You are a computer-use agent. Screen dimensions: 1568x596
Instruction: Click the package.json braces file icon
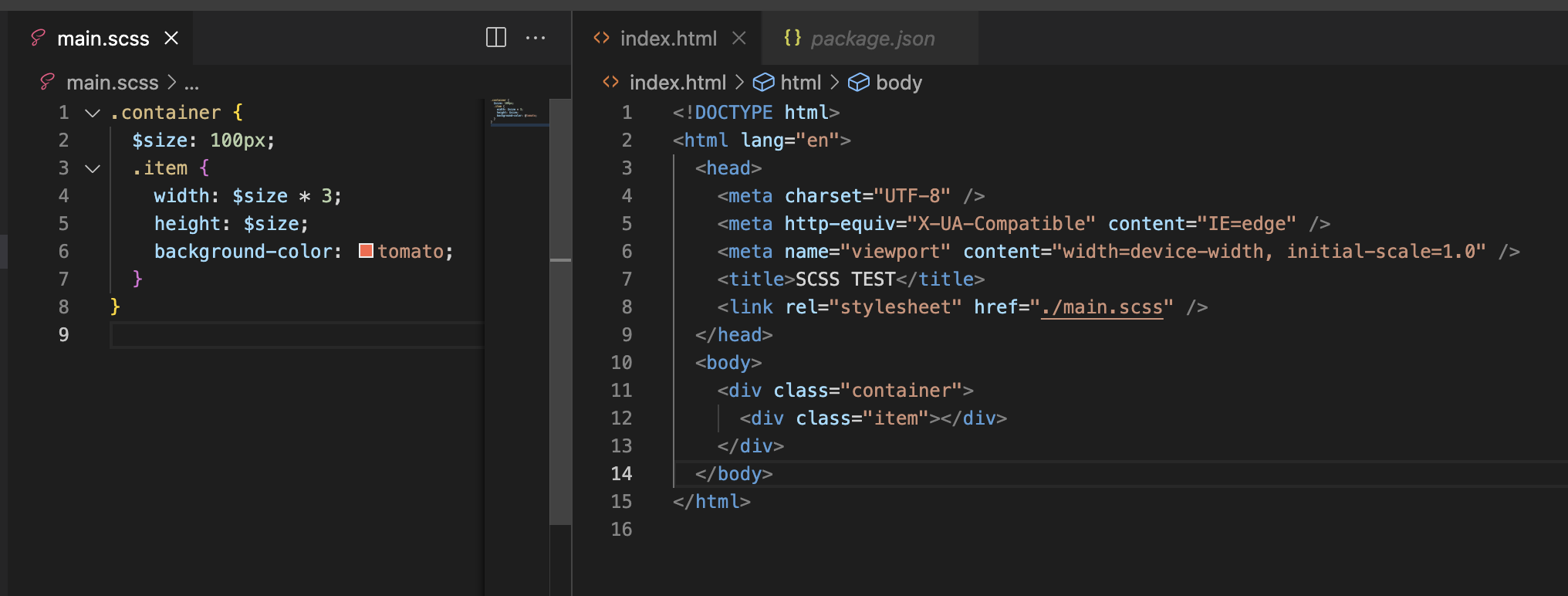click(792, 37)
